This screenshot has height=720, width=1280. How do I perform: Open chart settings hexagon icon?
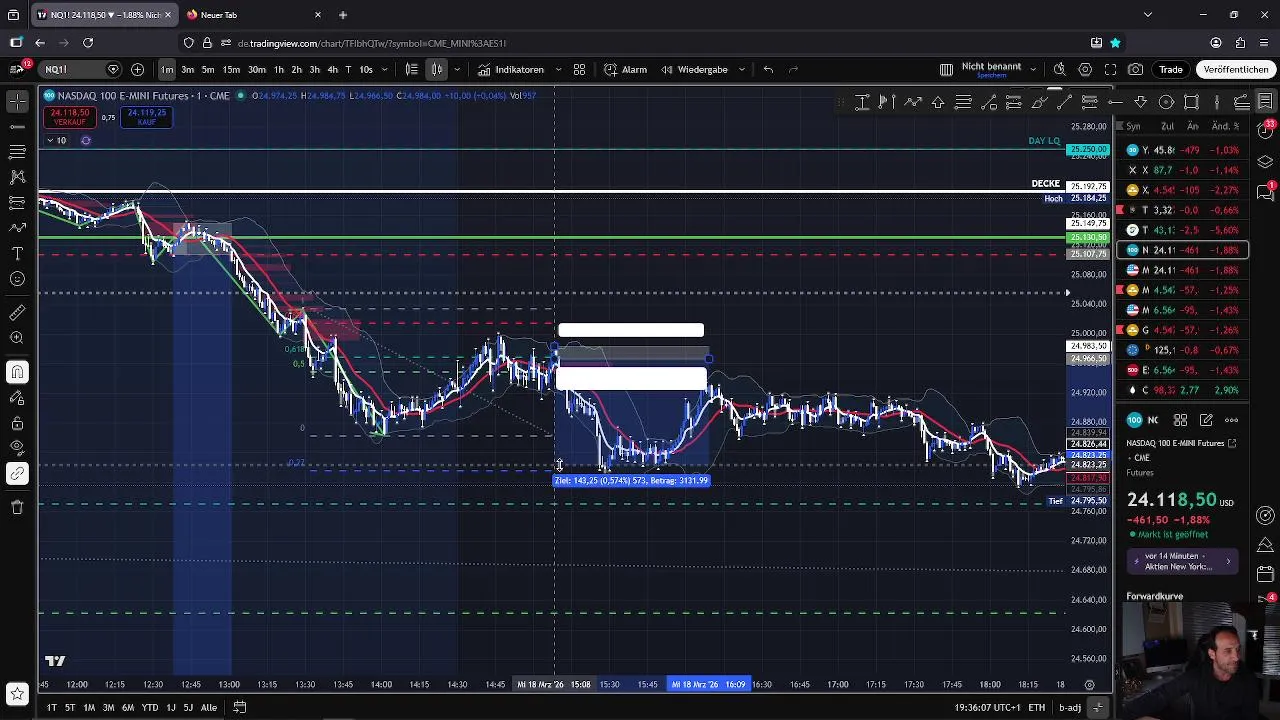point(1085,69)
